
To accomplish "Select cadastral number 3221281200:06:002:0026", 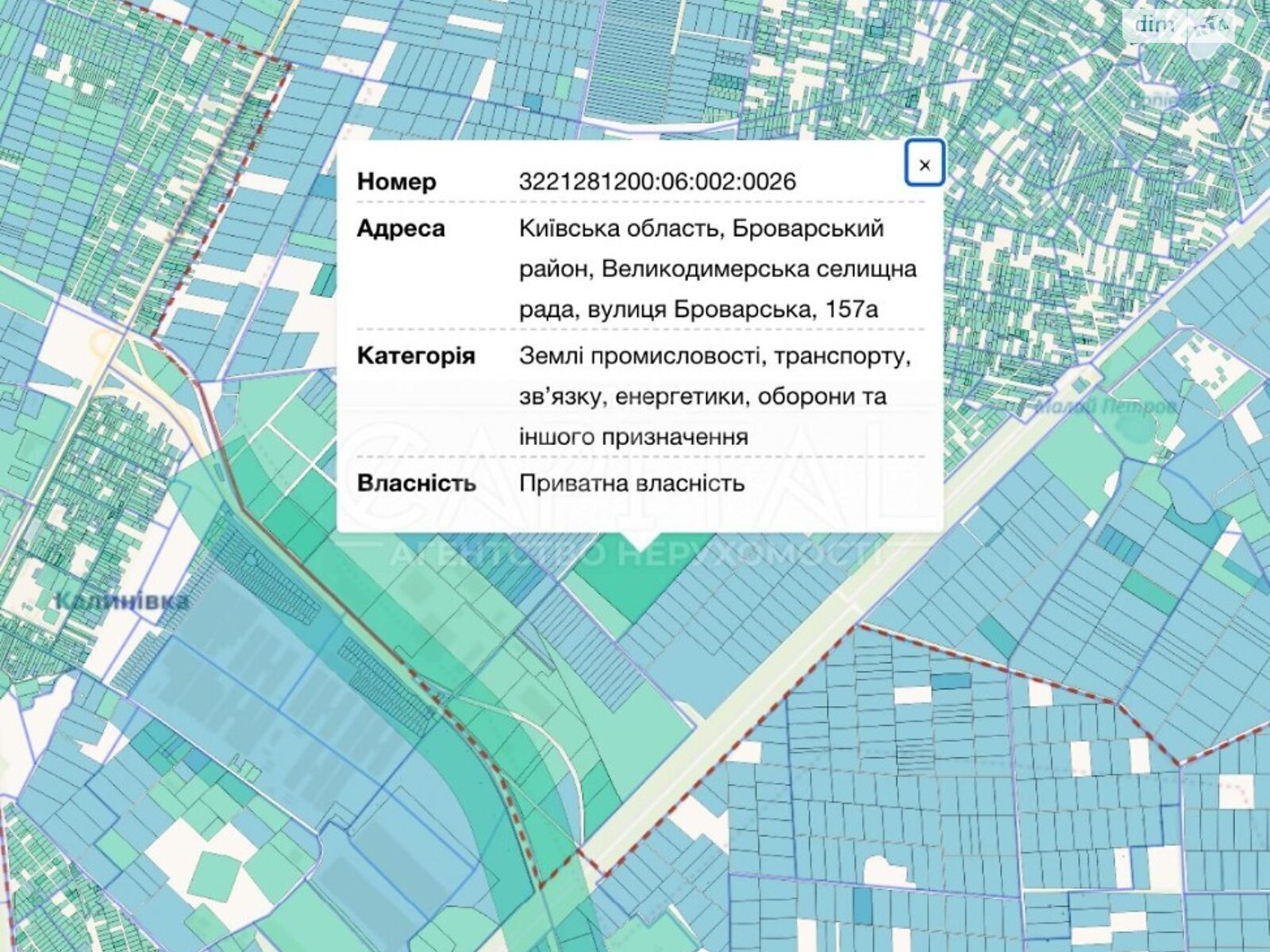I will [x=657, y=182].
